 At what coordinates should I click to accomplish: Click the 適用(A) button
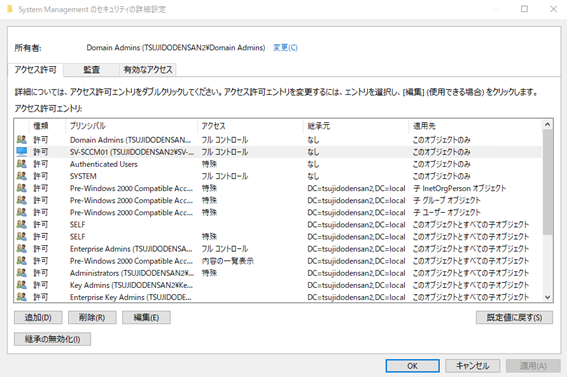(x=533, y=366)
